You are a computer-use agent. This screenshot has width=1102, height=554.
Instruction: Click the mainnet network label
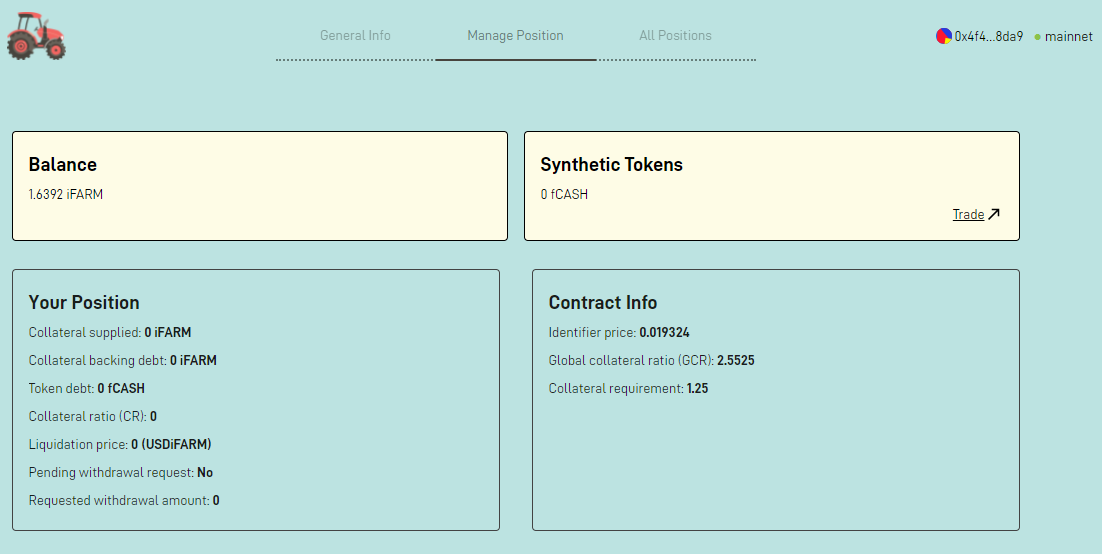[x=1068, y=37]
